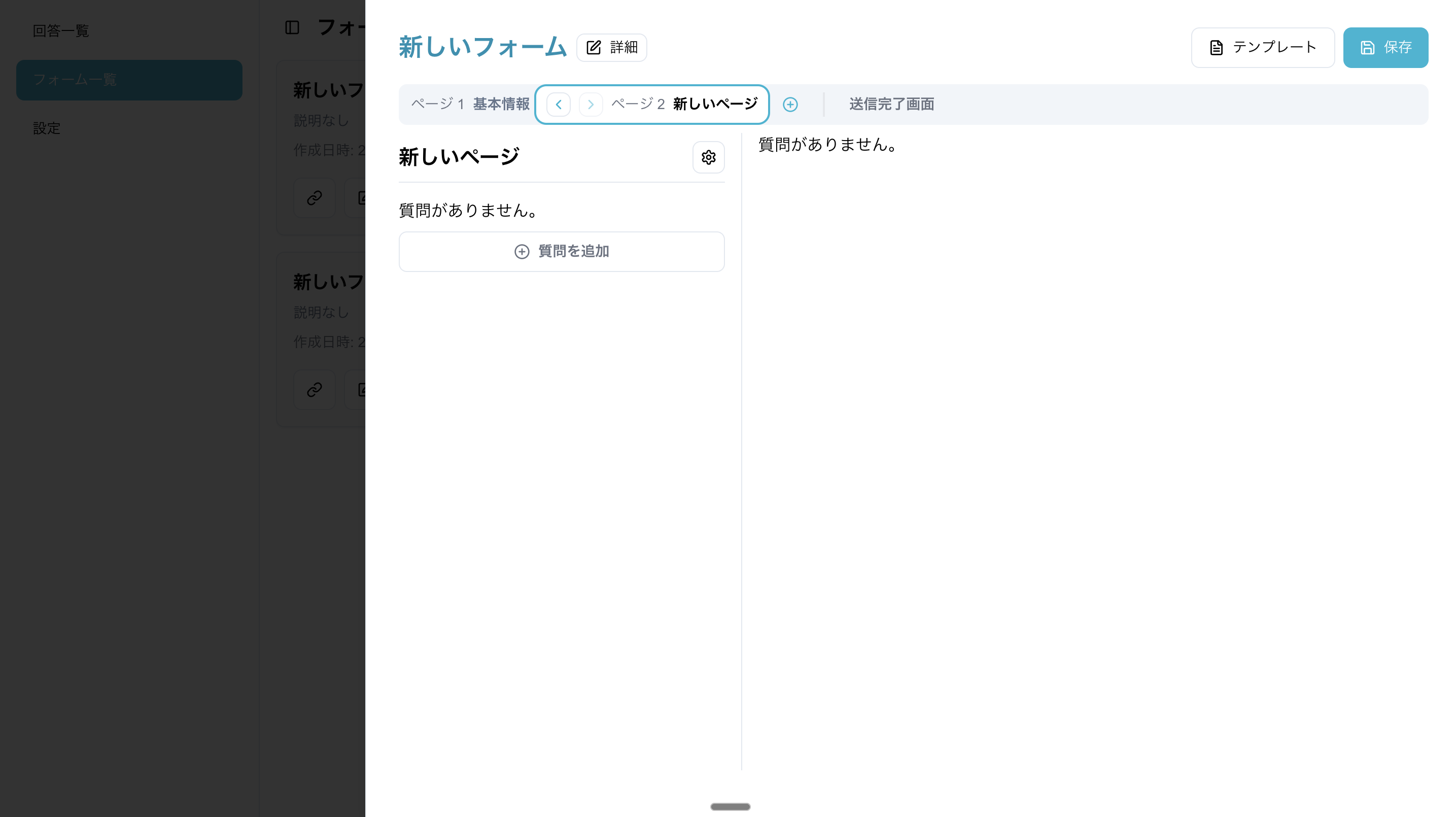Open the 送信完了画面 tab
The image size is (1456, 817).
click(x=891, y=104)
